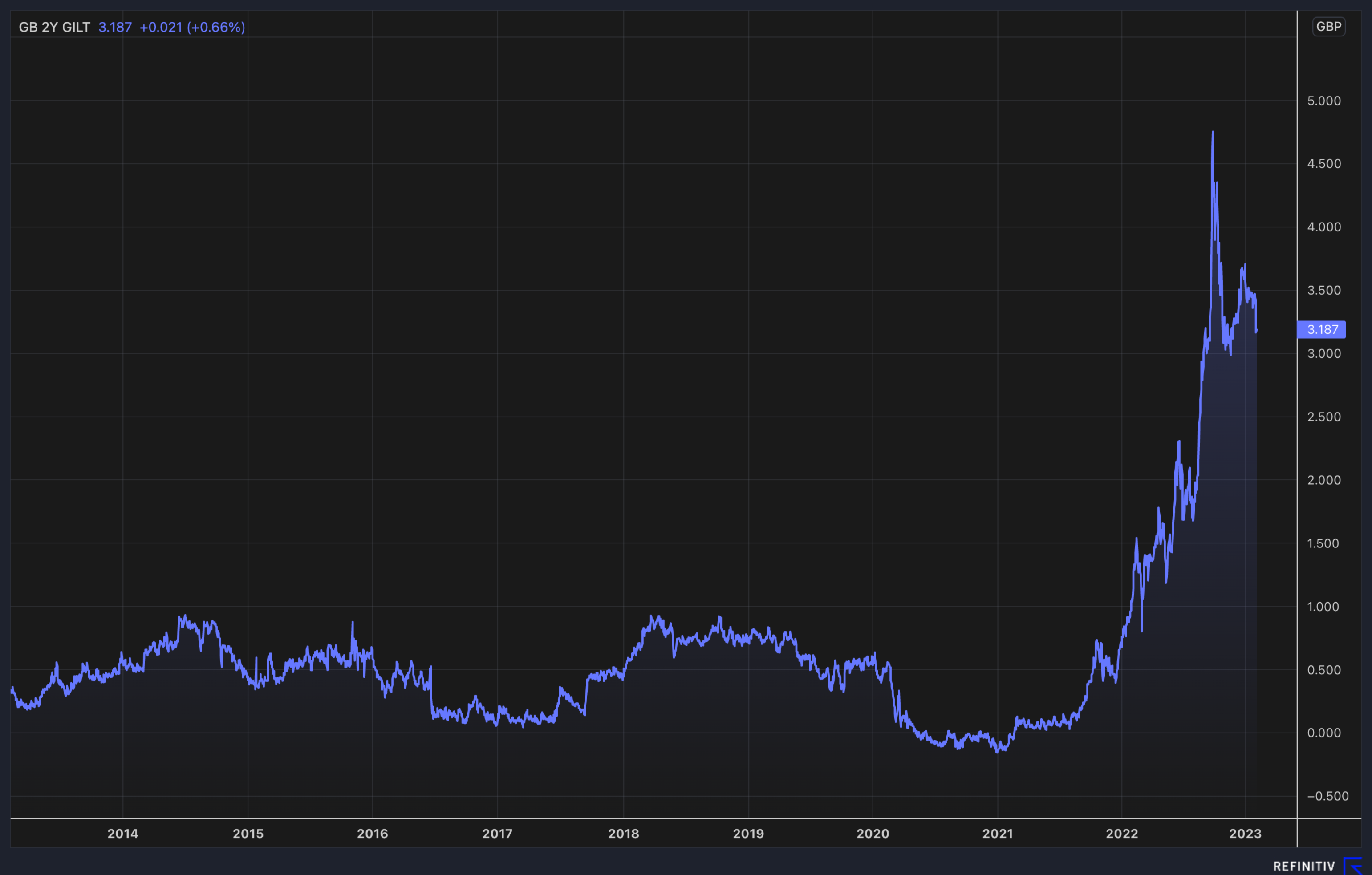Screen dimensions: 1372x875
Task: Click the 4.500 y-axis label
Action: (x=1323, y=164)
